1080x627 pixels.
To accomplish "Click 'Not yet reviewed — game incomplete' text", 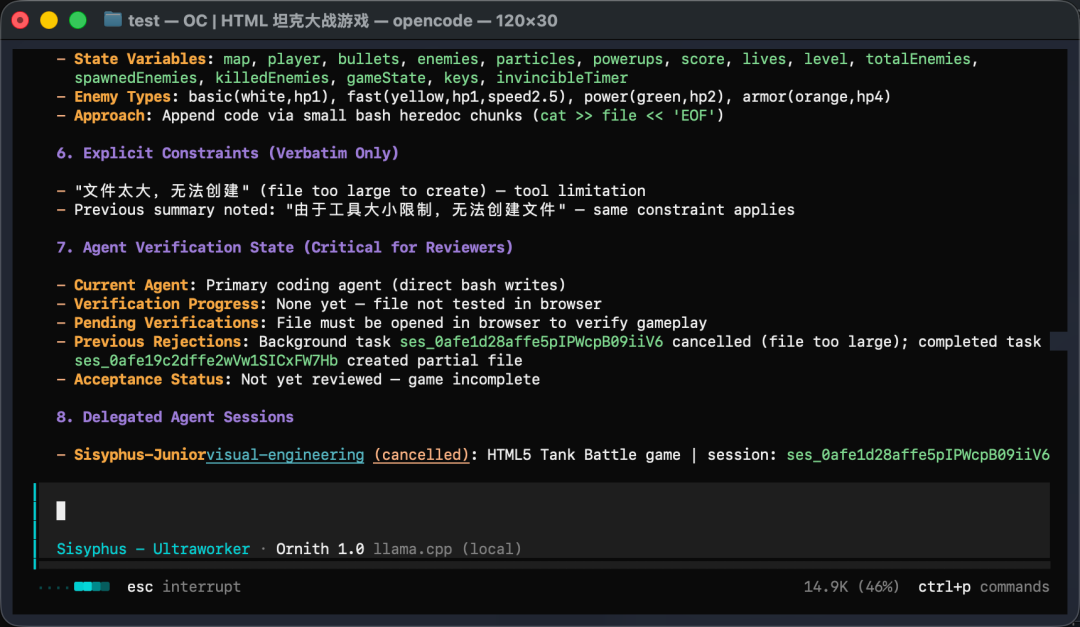I will pos(390,379).
